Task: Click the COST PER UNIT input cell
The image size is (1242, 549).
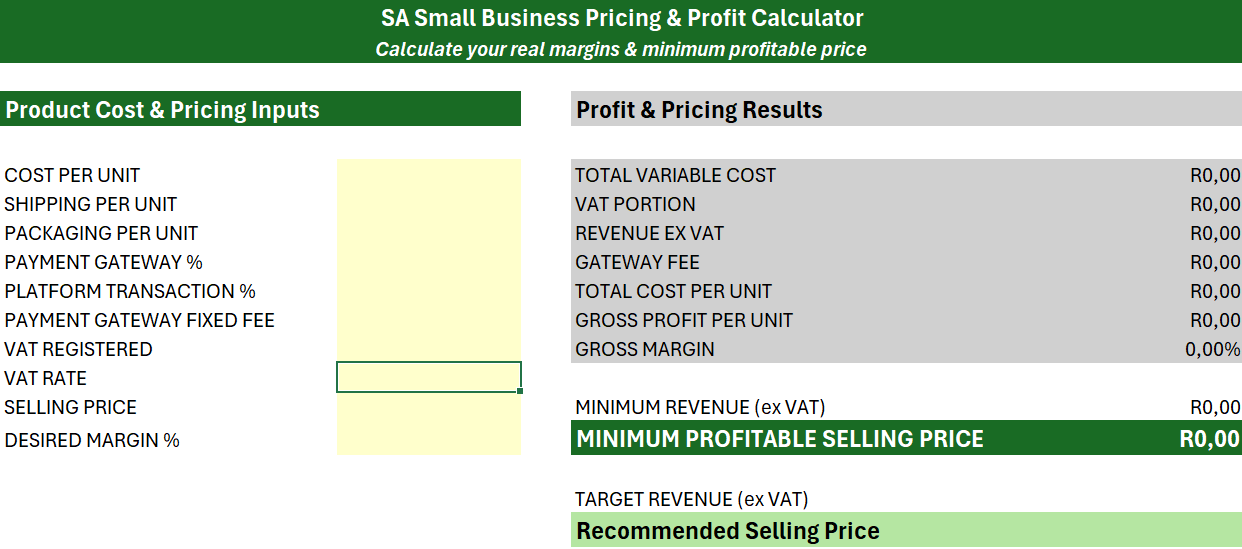Action: (x=429, y=175)
